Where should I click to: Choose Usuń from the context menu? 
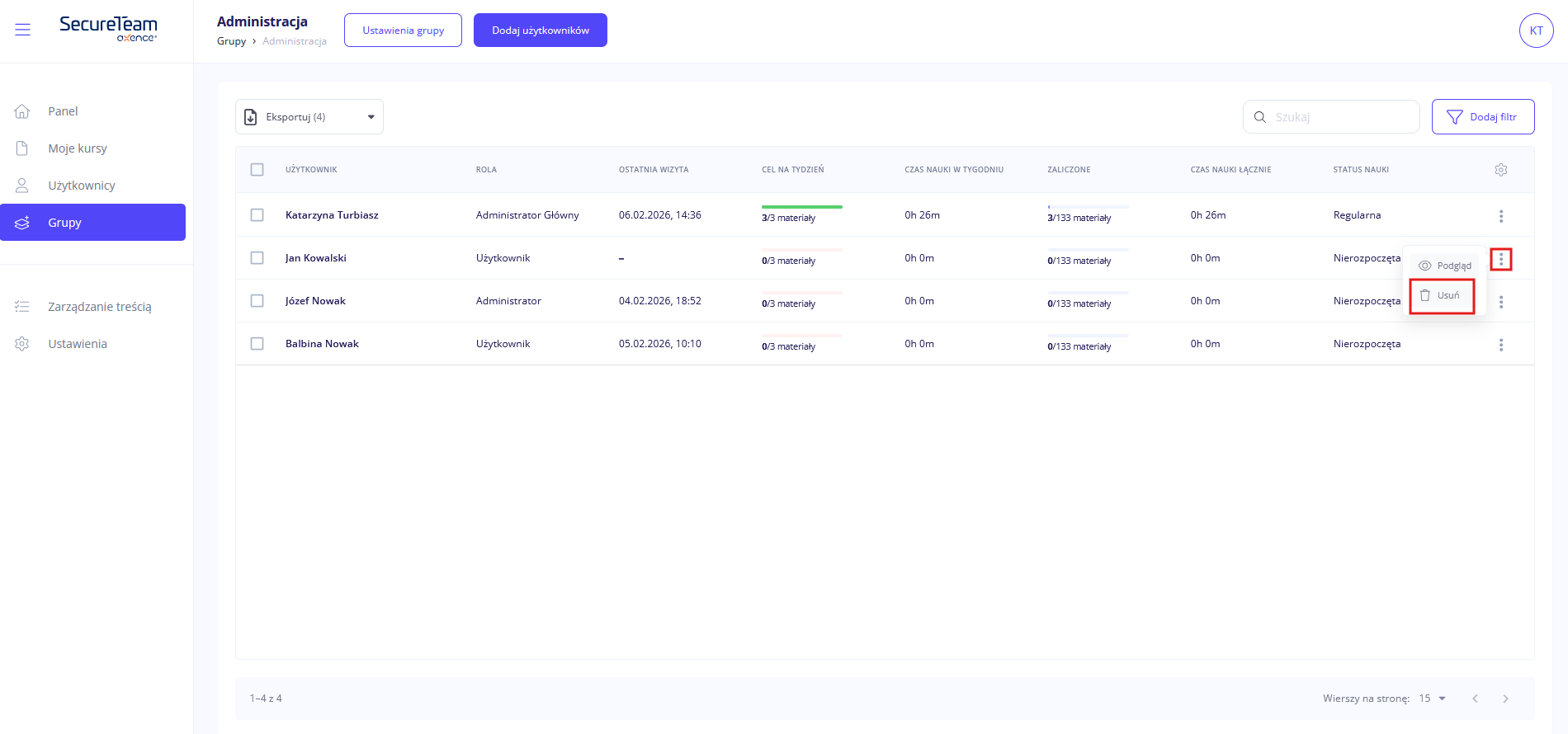pyautogui.click(x=1442, y=296)
